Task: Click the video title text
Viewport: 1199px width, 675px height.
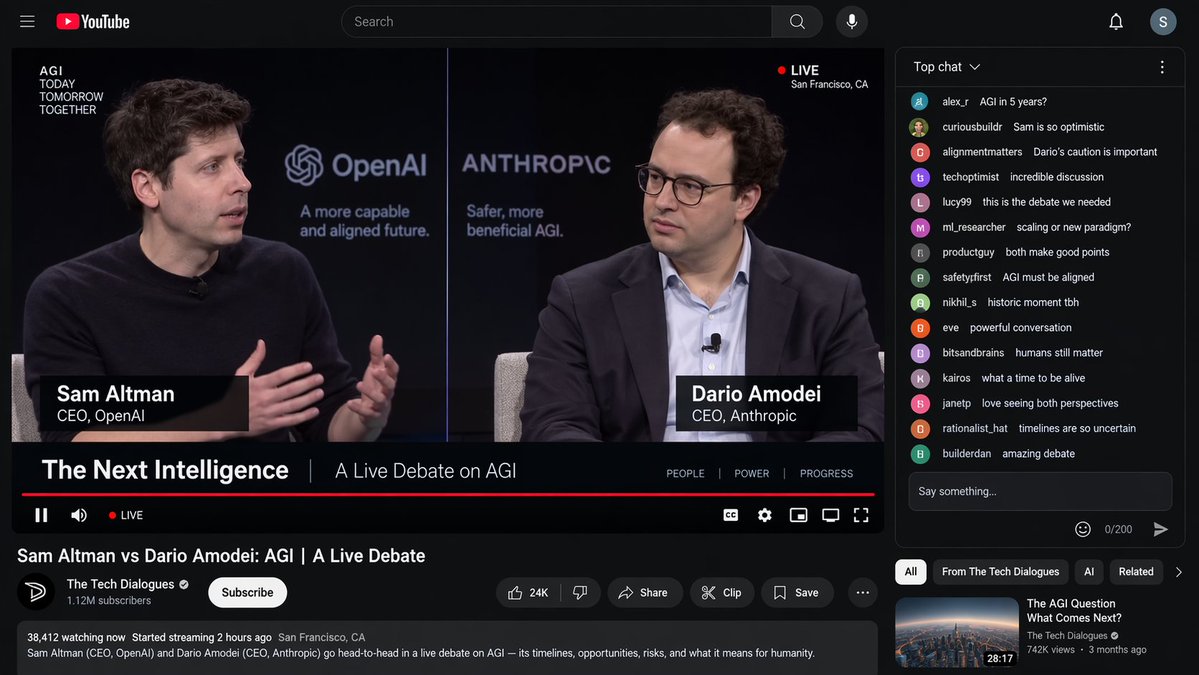Action: [221, 556]
